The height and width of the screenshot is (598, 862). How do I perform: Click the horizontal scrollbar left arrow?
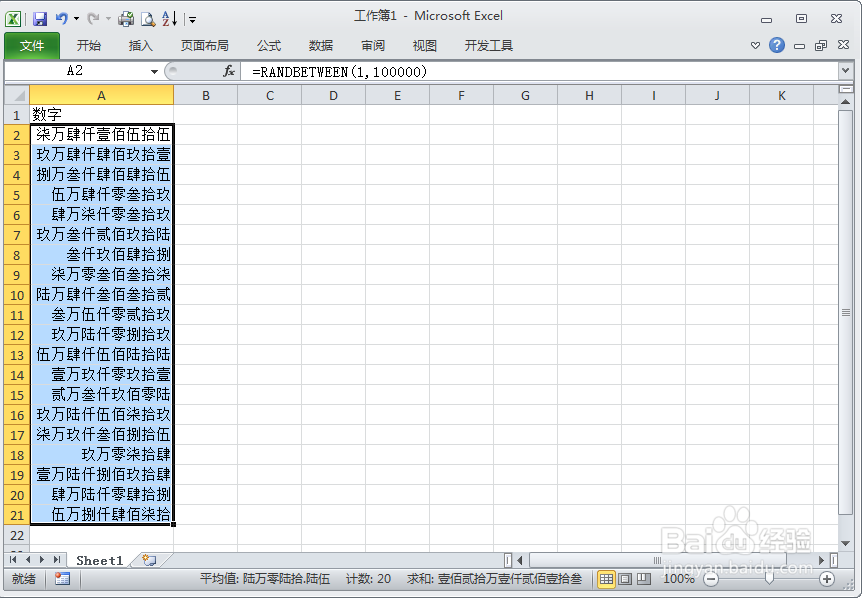tap(520, 560)
